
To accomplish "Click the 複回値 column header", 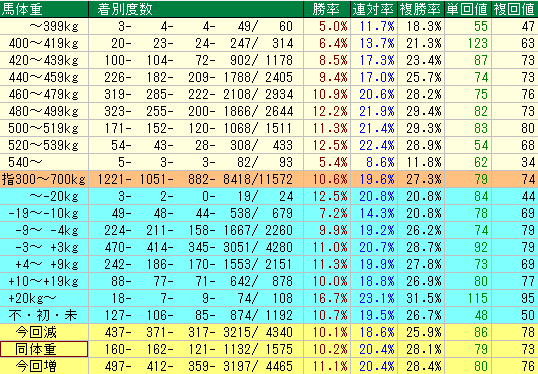I will (x=515, y=9).
